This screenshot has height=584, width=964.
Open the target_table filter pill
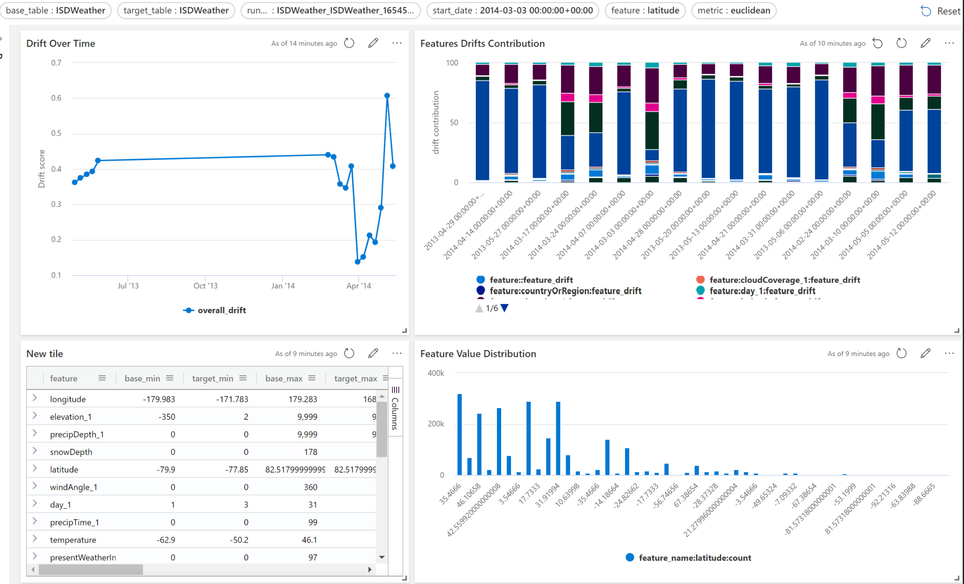pos(176,10)
